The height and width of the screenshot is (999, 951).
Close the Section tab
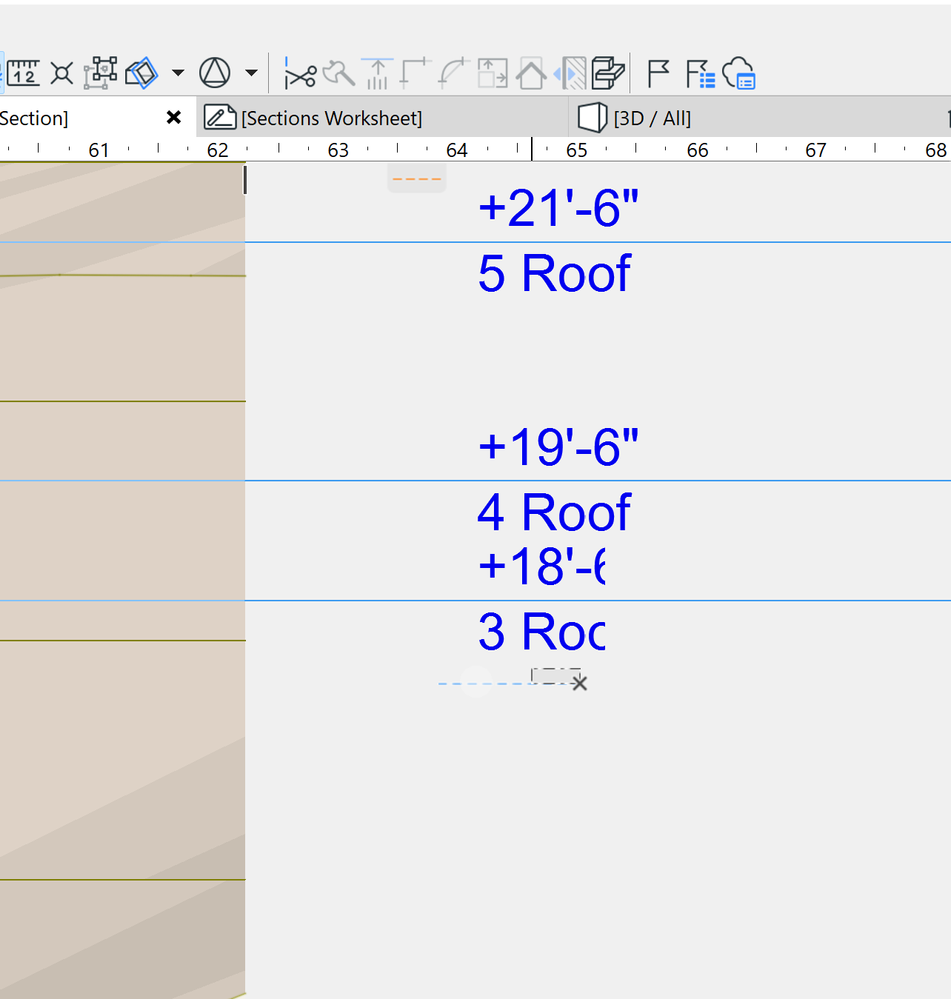[x=173, y=117]
